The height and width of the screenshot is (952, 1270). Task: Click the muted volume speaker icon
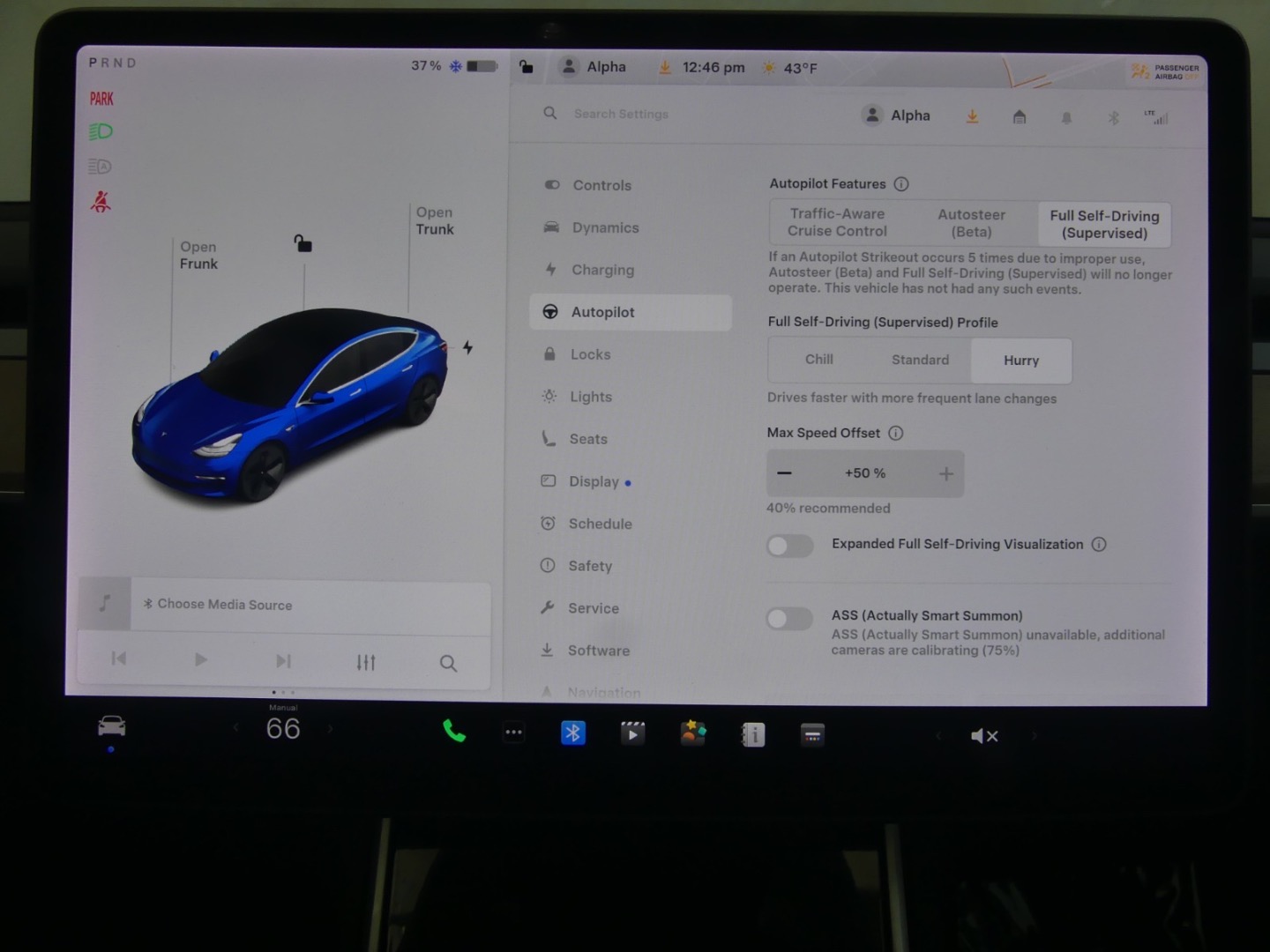983,736
